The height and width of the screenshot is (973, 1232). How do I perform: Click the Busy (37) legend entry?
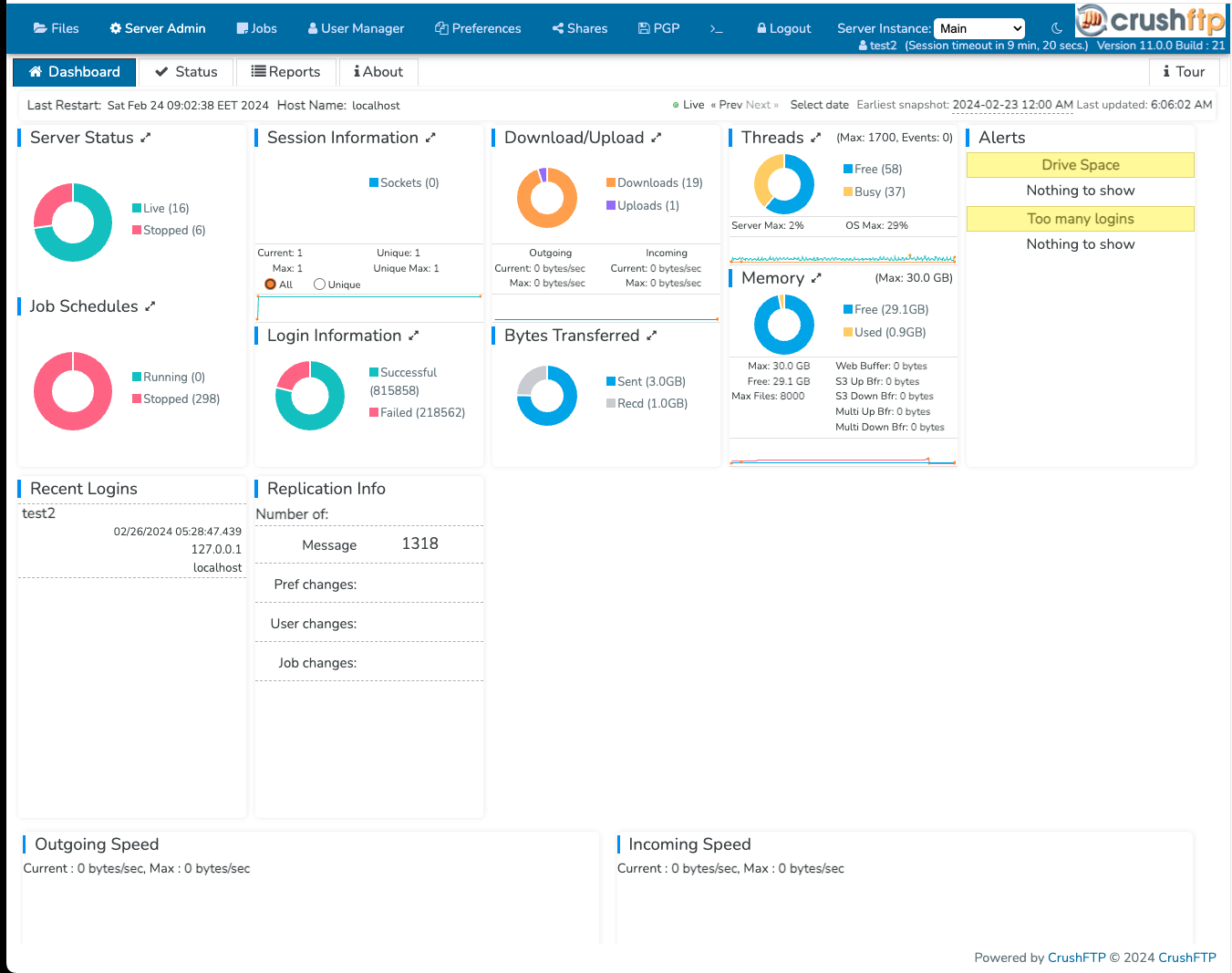coord(875,191)
